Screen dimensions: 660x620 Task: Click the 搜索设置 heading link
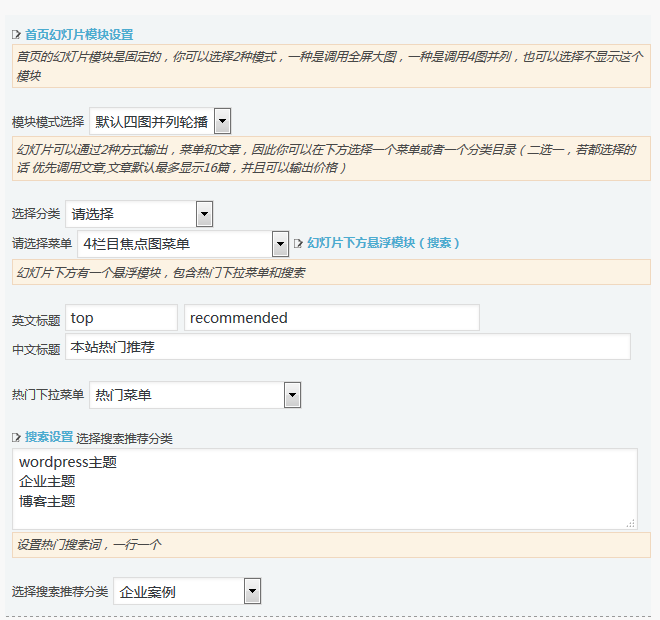point(49,438)
